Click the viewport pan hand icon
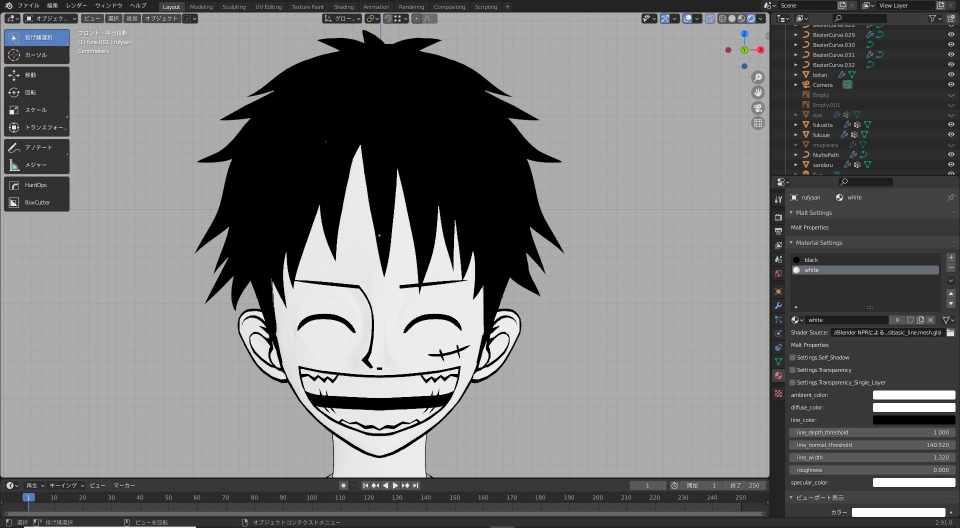Viewport: 960px width, 528px height. 758,92
